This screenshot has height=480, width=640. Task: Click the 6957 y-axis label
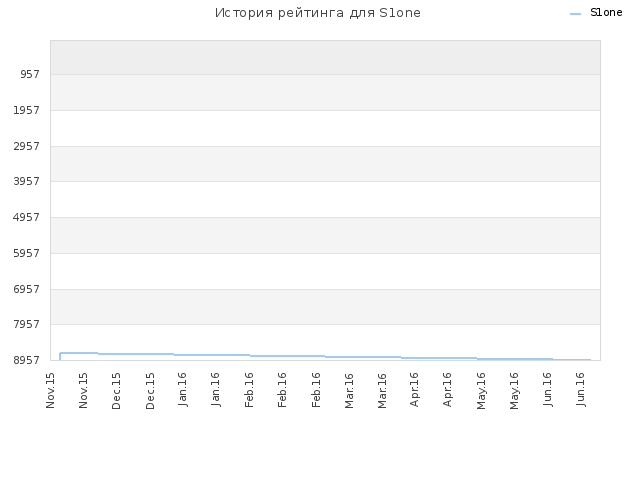coord(27,289)
